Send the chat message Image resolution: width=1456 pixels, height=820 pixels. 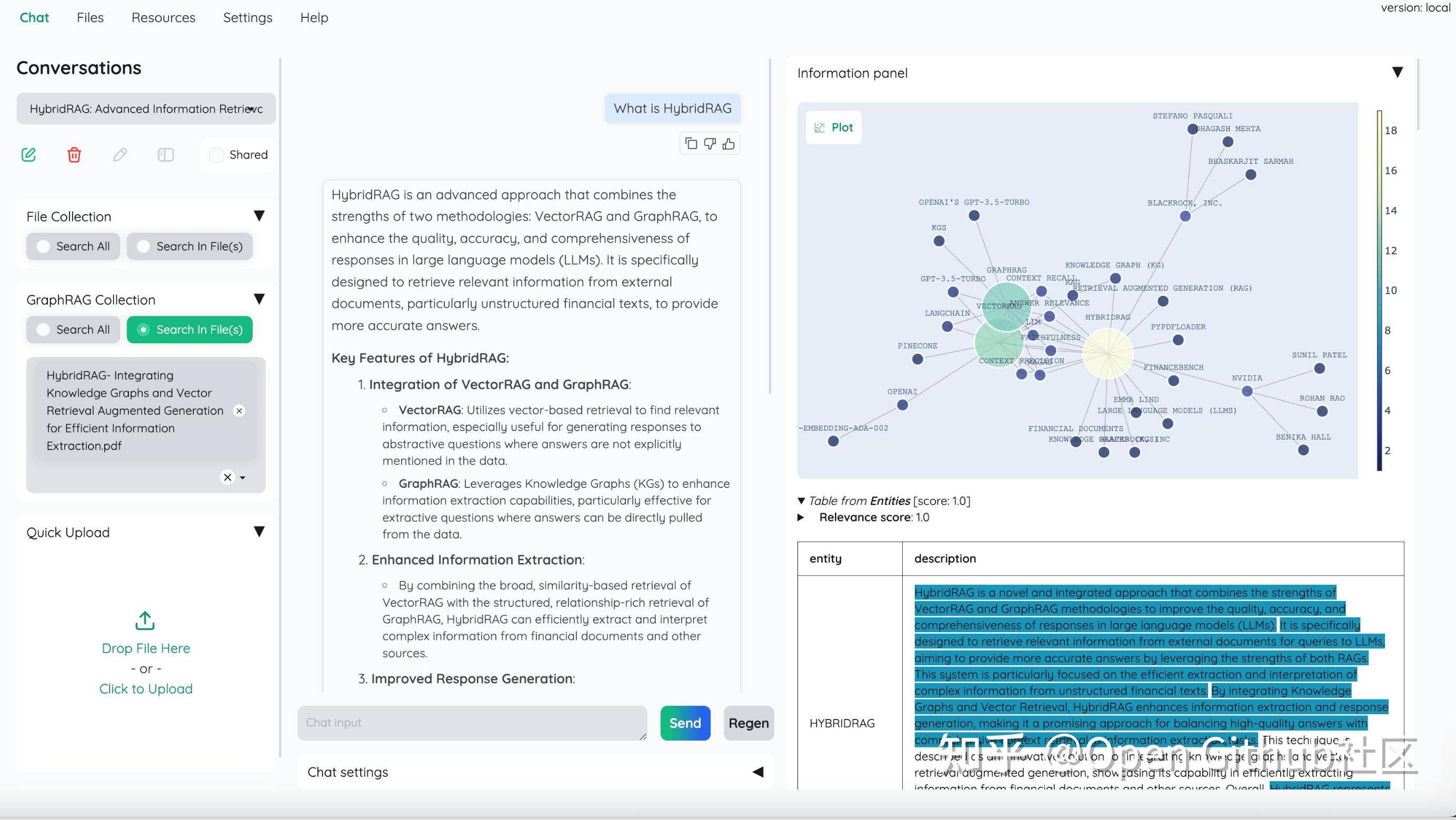pos(685,723)
